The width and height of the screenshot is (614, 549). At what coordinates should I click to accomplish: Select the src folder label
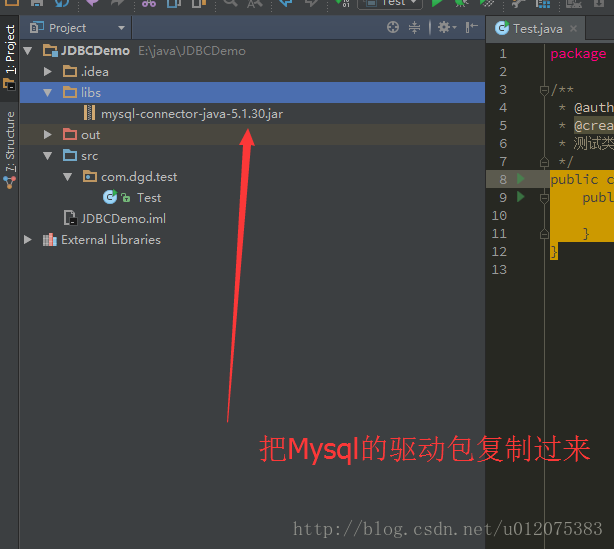click(x=89, y=156)
